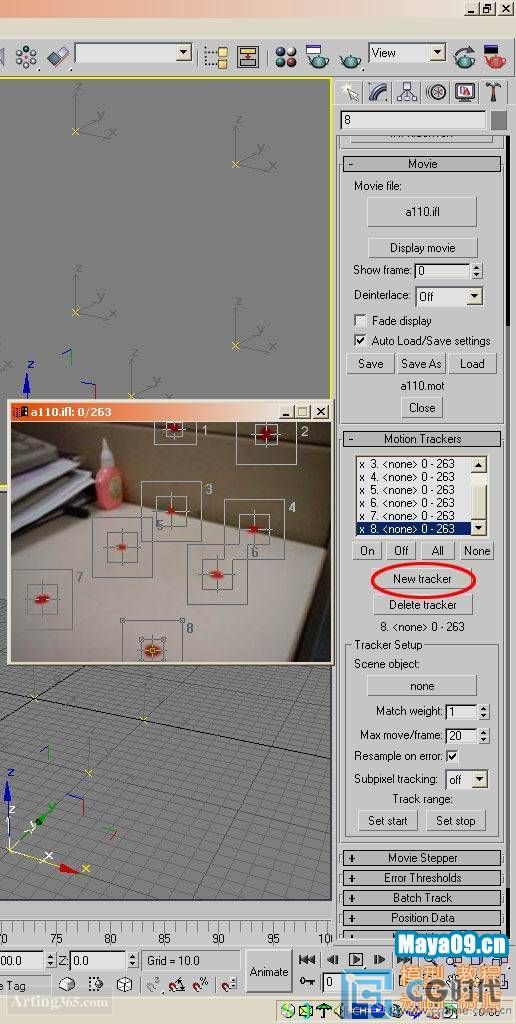516x1024 pixels.
Task: Click the Show frame spinner arrows
Action: pyautogui.click(x=477, y=270)
